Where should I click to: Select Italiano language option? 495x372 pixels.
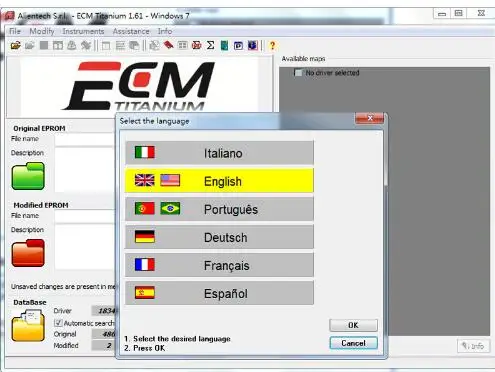(x=219, y=153)
